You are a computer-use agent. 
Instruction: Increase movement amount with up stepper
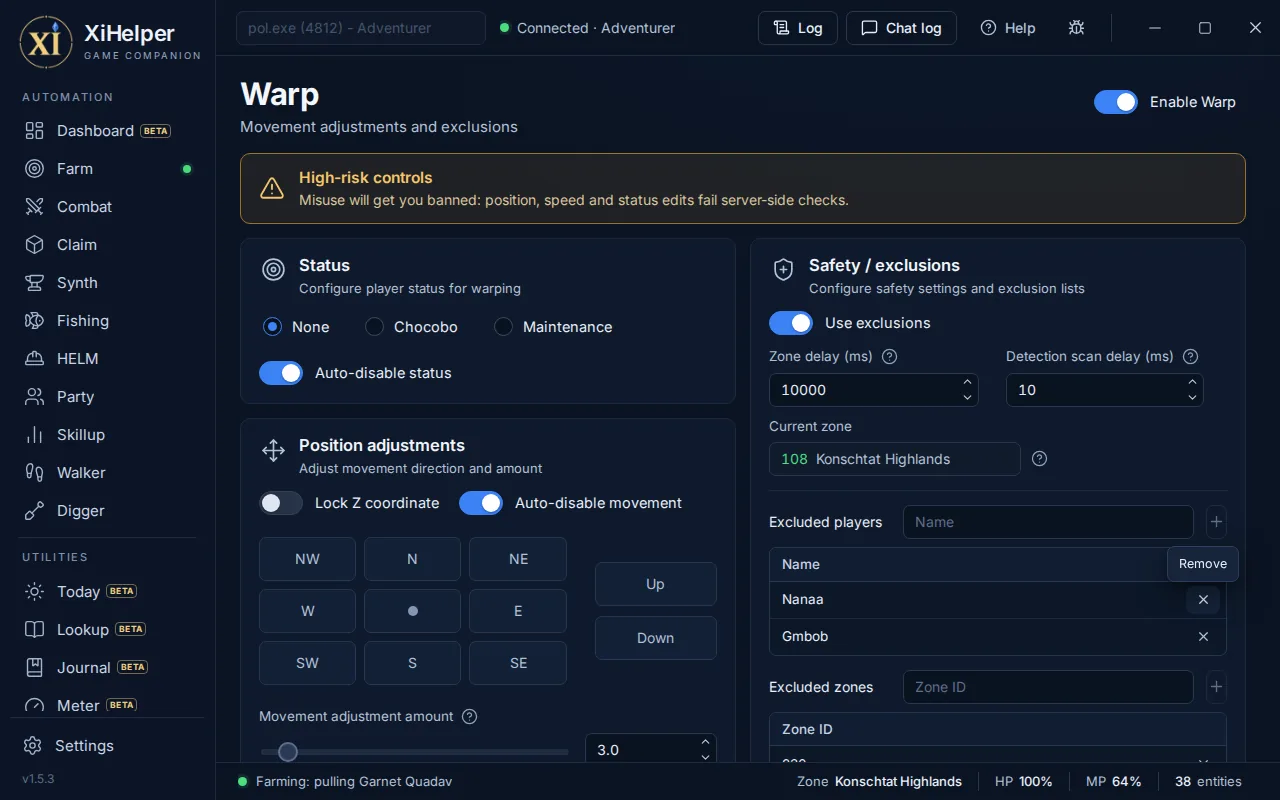click(x=705, y=742)
